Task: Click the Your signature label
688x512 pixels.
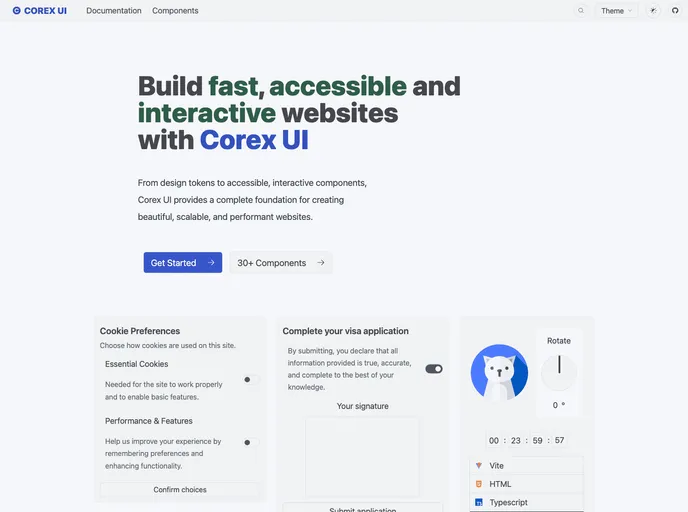Action: tap(362, 406)
